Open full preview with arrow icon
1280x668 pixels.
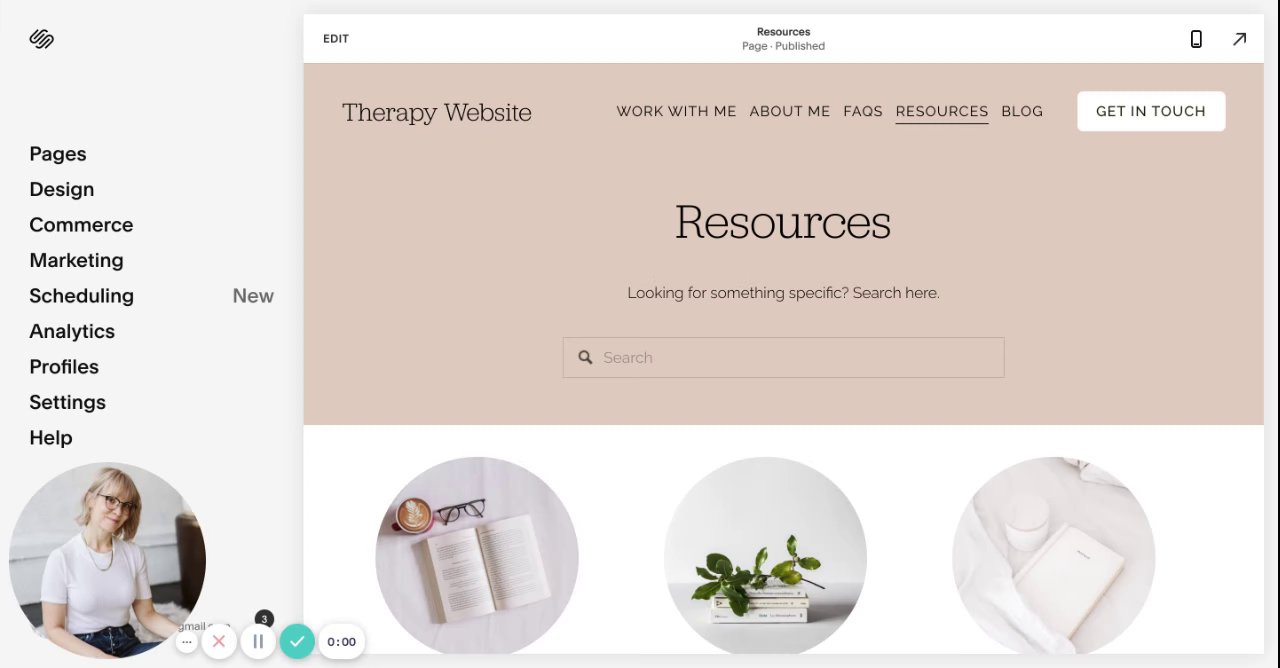click(x=1240, y=39)
